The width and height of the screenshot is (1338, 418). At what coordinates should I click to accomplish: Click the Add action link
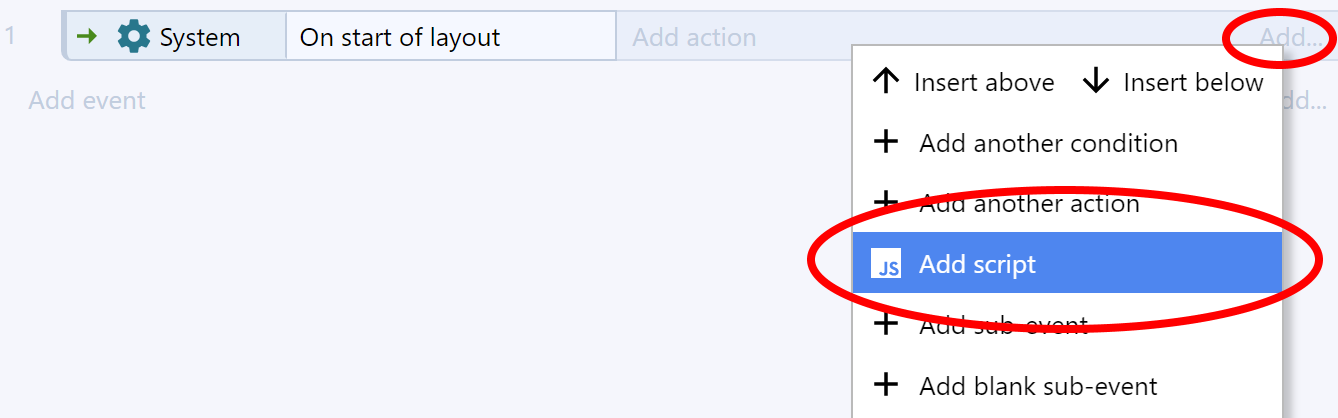coord(694,38)
